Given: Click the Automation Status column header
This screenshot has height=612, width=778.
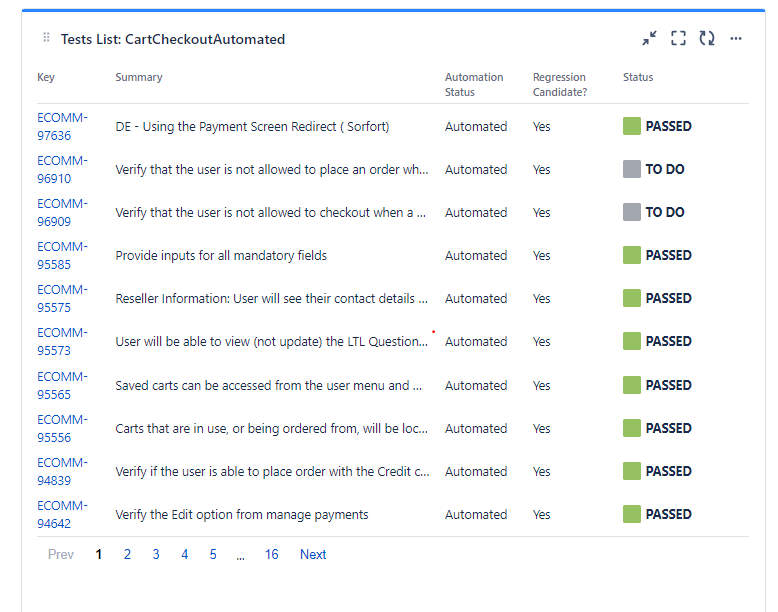Looking at the screenshot, I should (474, 84).
